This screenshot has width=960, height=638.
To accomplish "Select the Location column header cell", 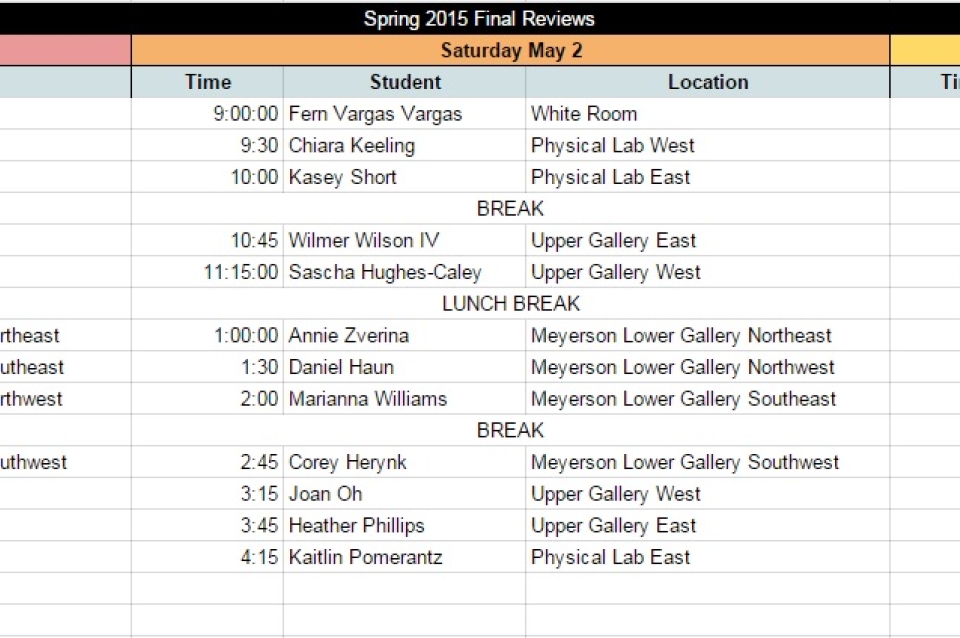I will (x=708, y=82).
